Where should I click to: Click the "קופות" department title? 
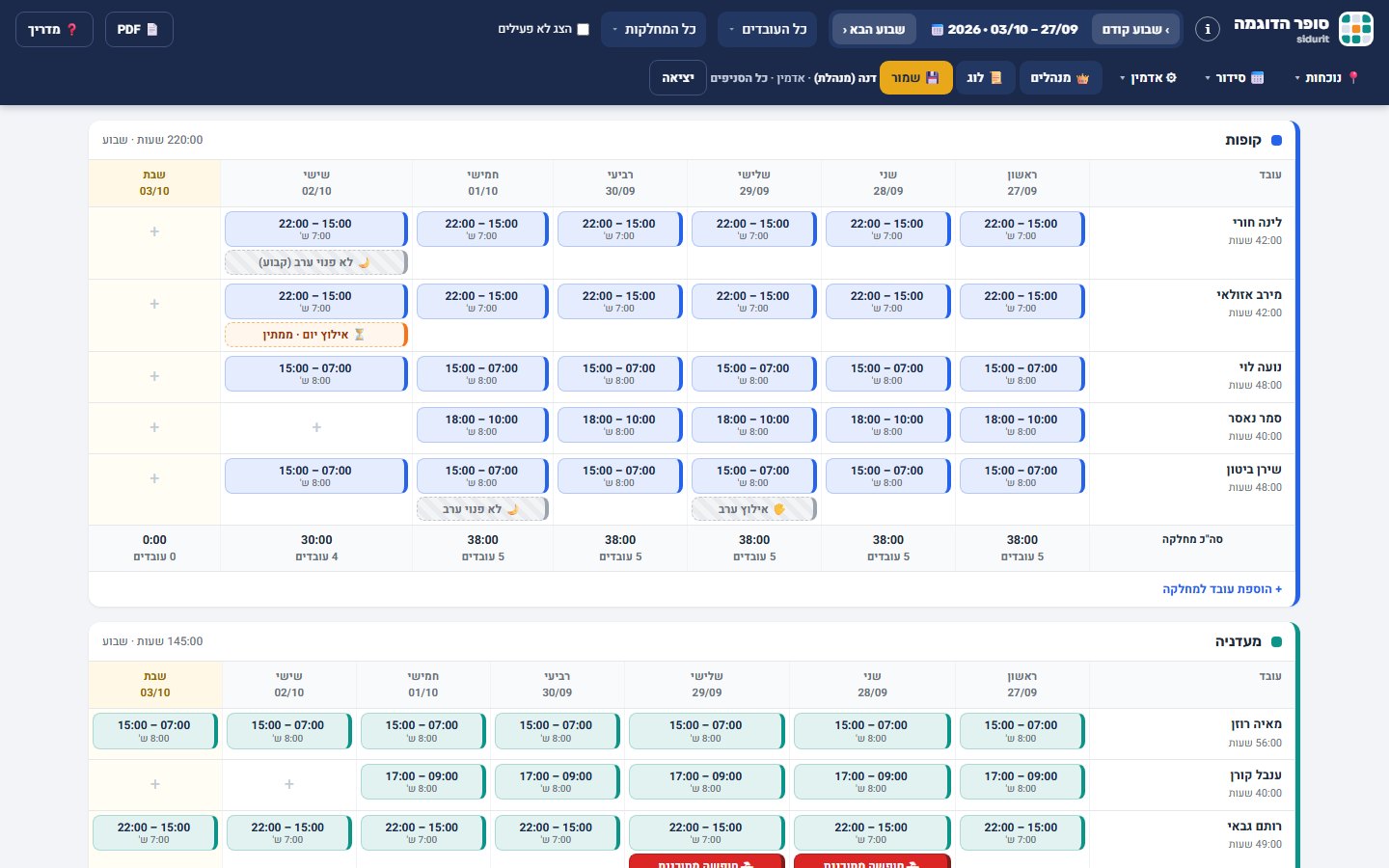click(1243, 140)
